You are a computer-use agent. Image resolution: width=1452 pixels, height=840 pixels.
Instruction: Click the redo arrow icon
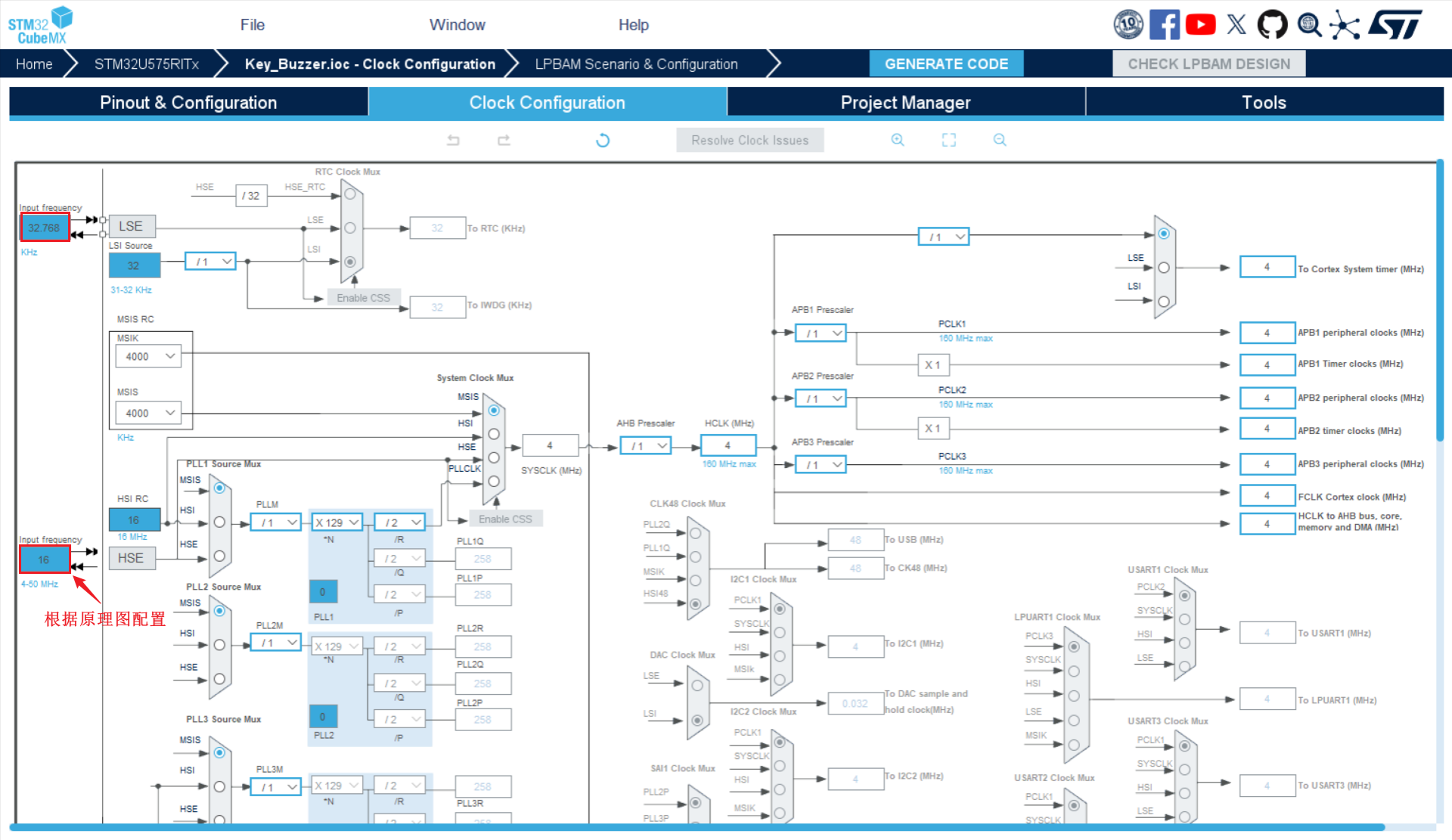click(504, 140)
